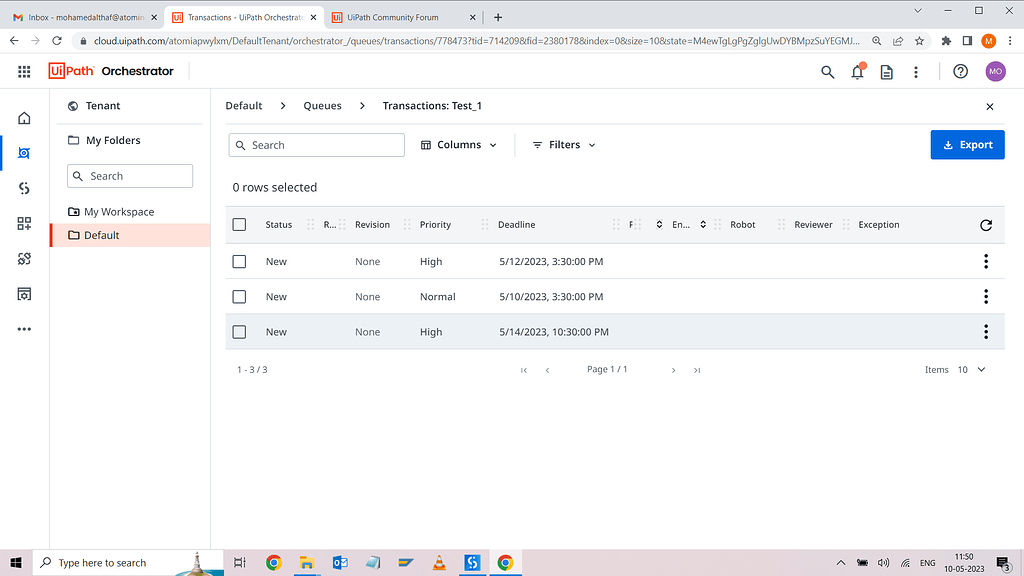Change items per page using the 10 dropdown
This screenshot has height=576, width=1024.
tap(969, 369)
